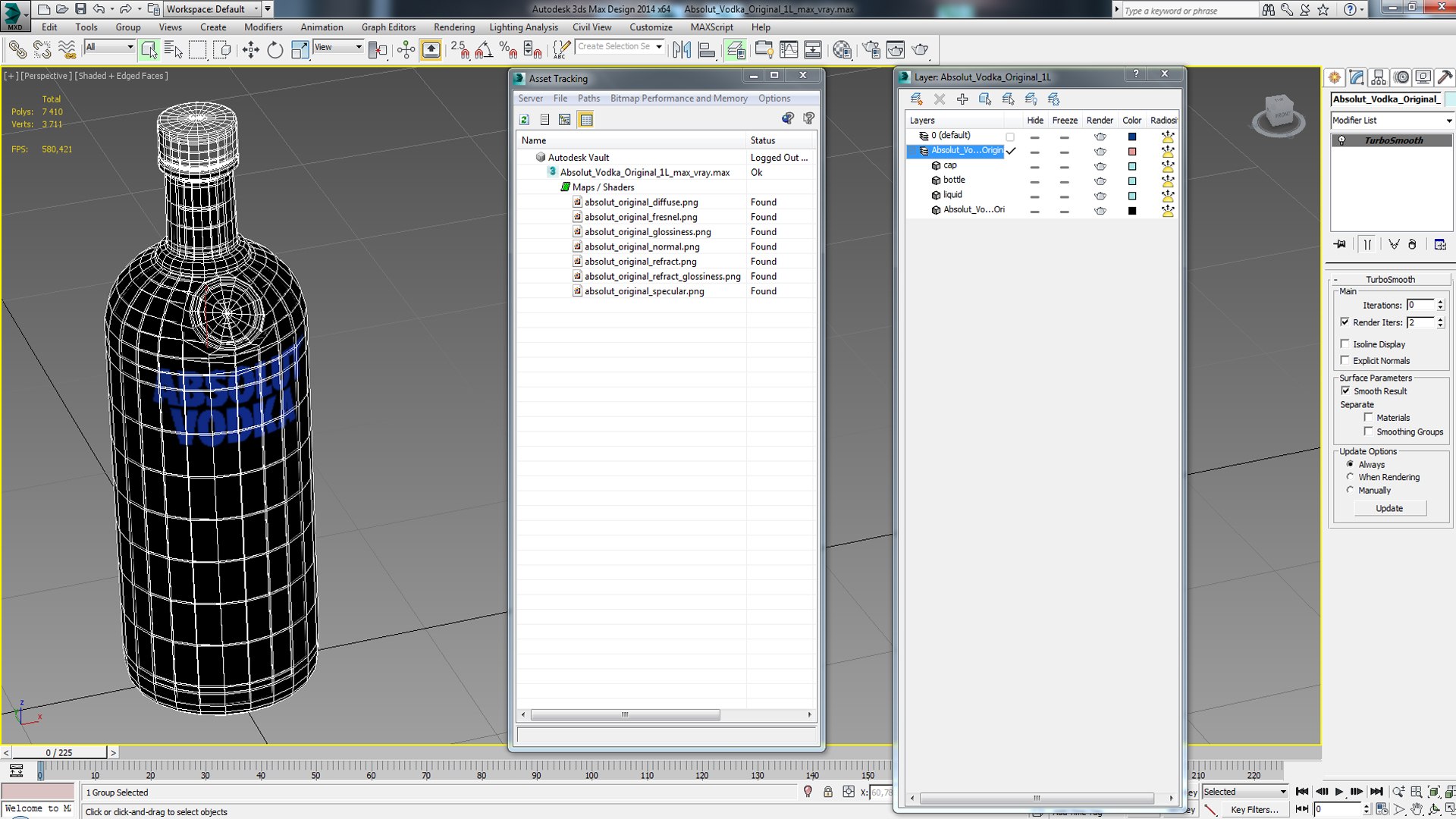The width and height of the screenshot is (1456, 819).
Task: Open the Modifier List dropdown
Action: click(1392, 121)
